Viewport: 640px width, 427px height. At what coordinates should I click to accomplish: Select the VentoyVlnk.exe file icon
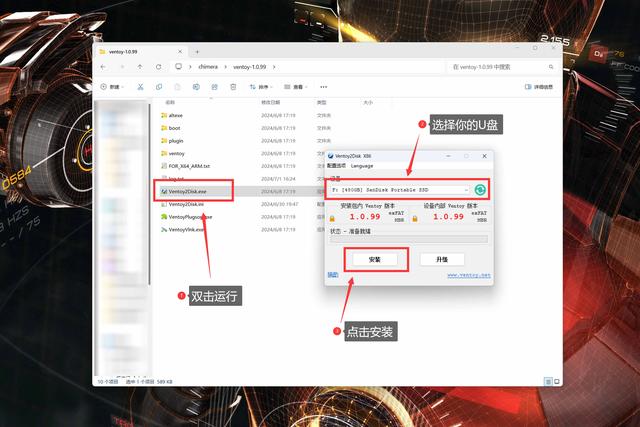point(164,230)
